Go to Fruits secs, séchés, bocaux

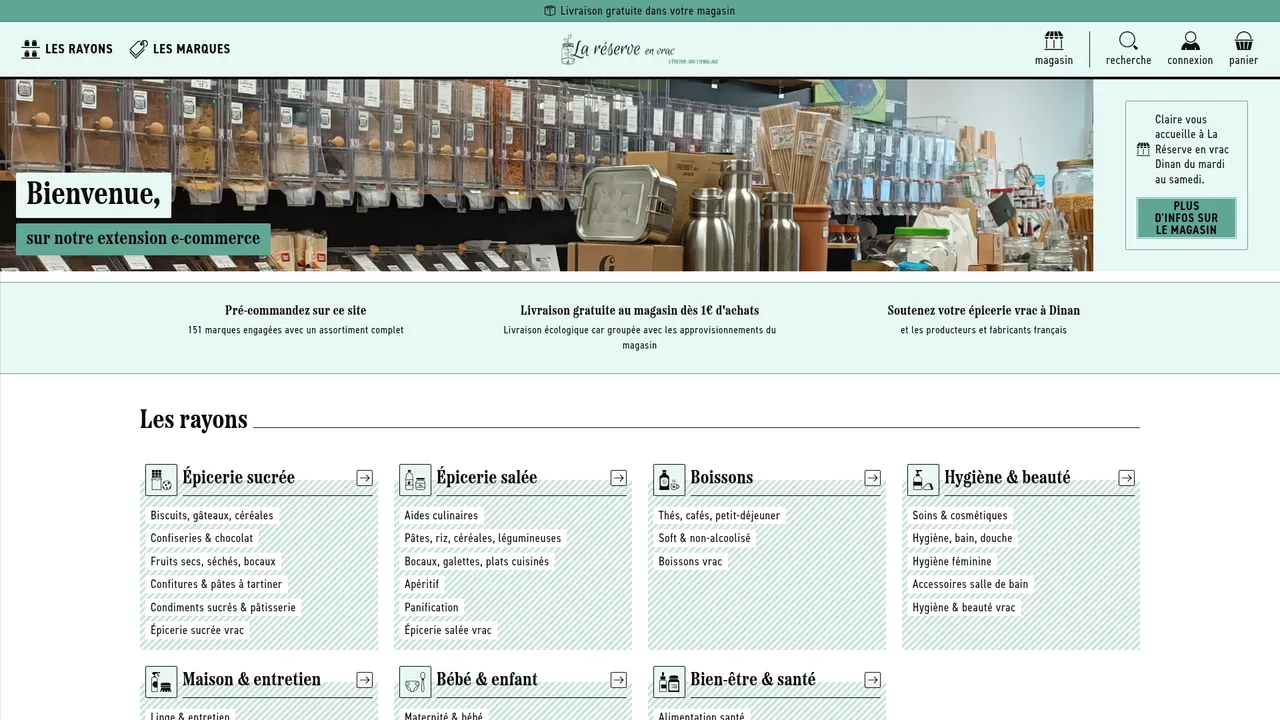click(x=213, y=562)
